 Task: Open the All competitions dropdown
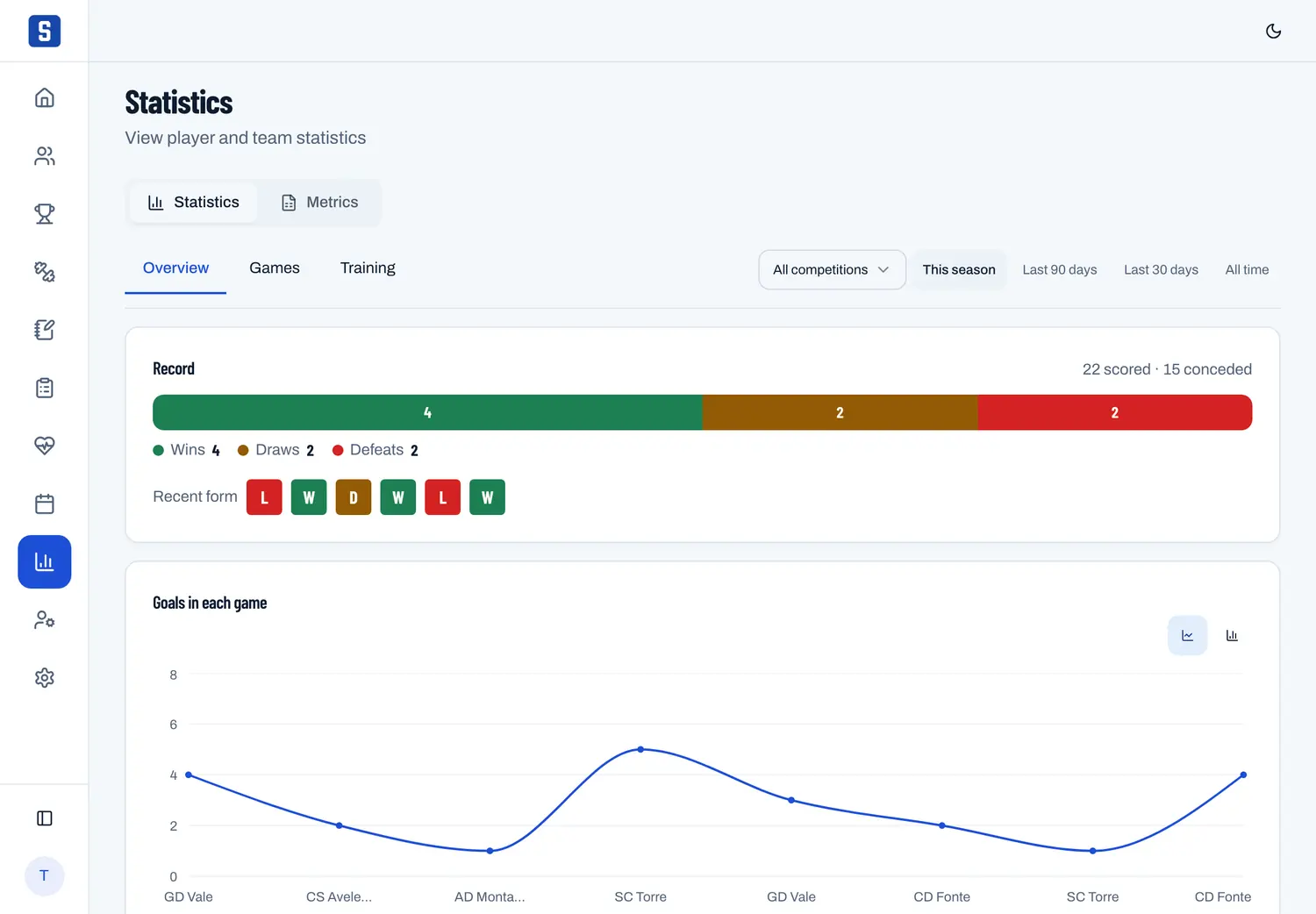click(832, 269)
